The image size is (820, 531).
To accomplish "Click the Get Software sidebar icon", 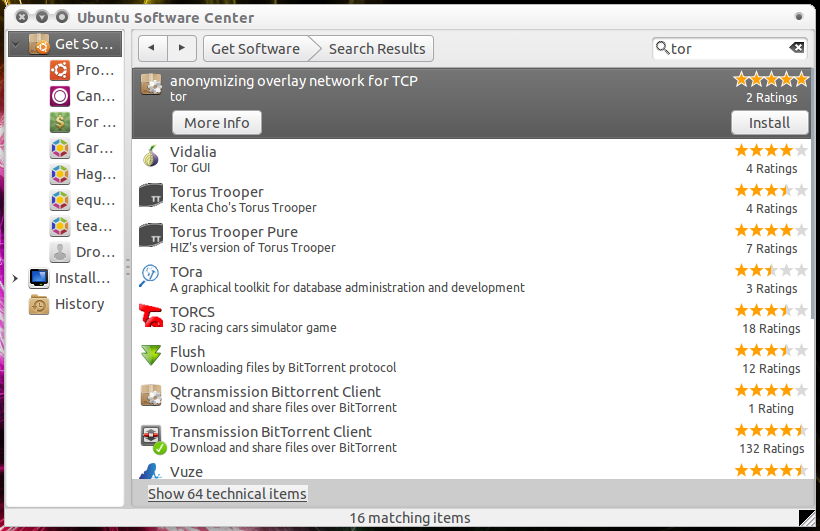I will [39, 44].
